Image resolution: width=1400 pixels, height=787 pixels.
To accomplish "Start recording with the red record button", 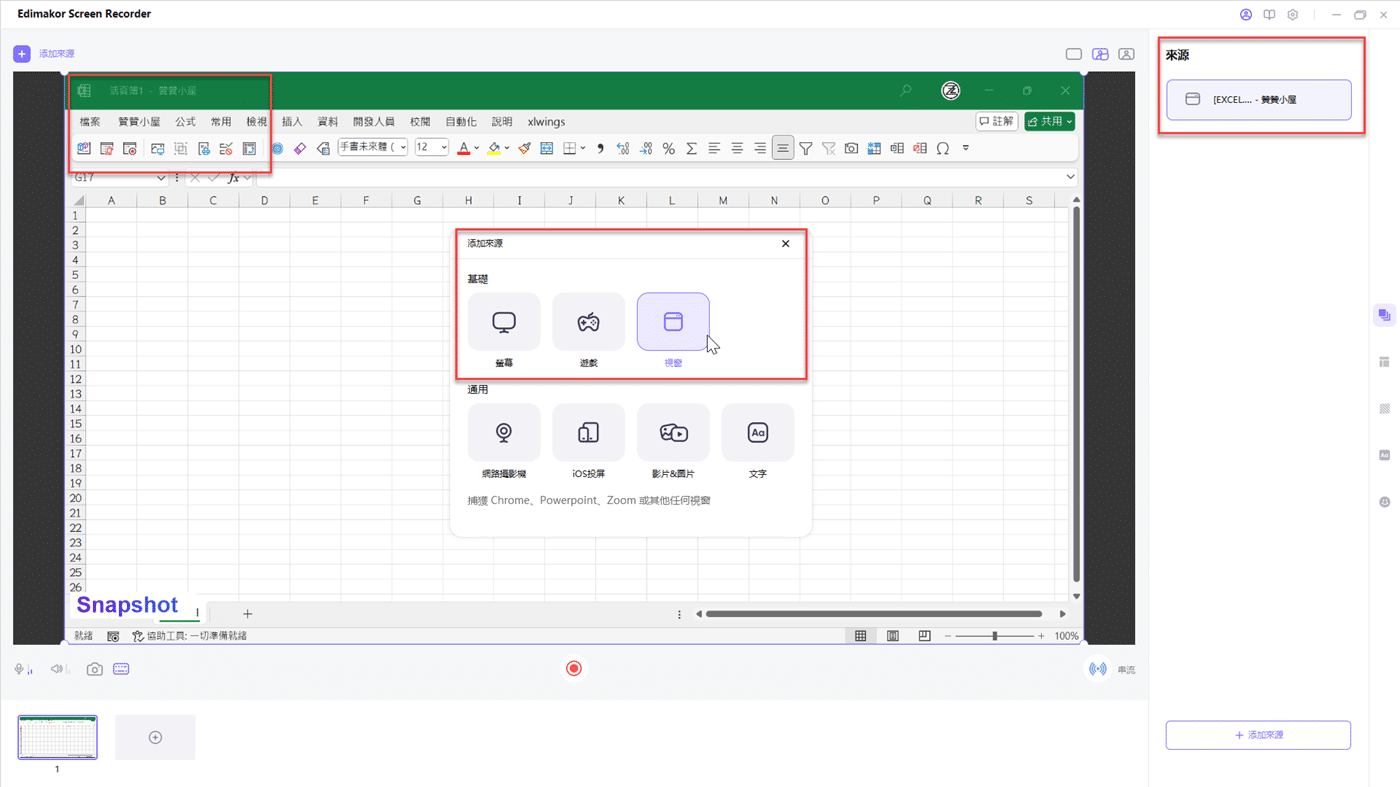I will (574, 669).
